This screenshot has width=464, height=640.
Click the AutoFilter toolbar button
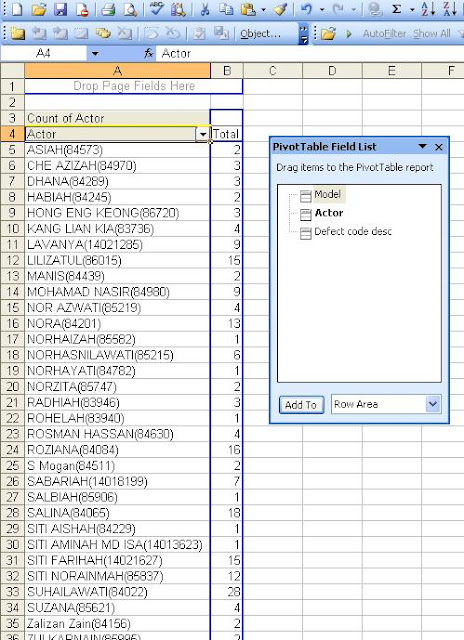[384, 33]
